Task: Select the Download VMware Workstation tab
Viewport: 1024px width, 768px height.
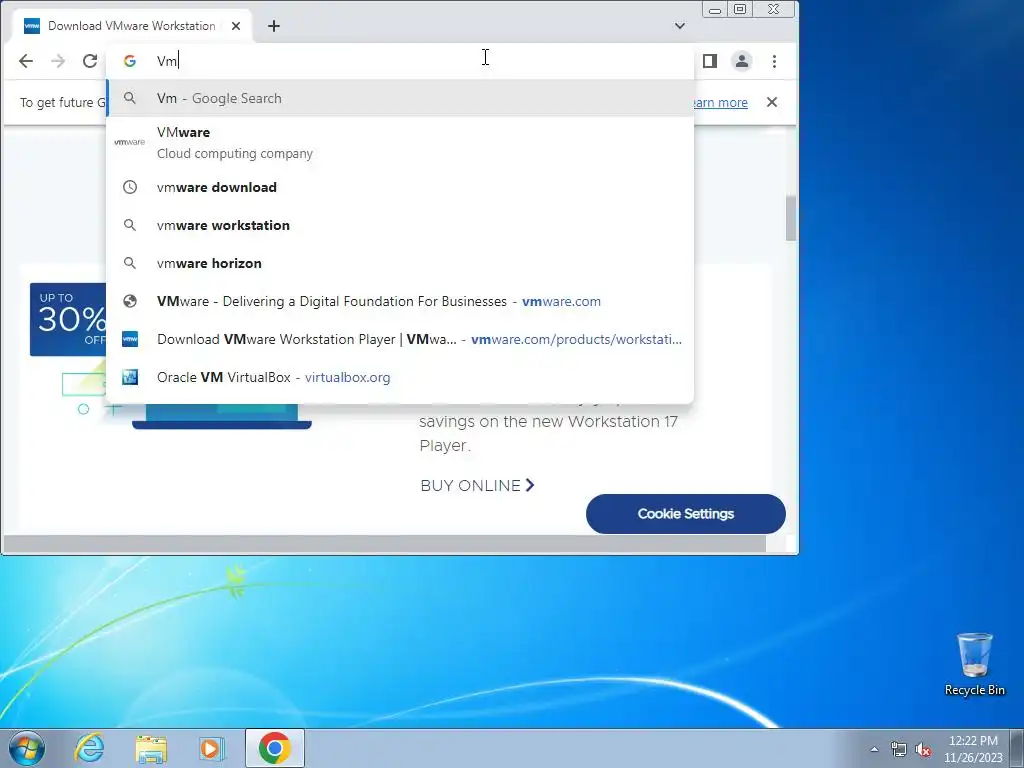Action: click(132, 26)
